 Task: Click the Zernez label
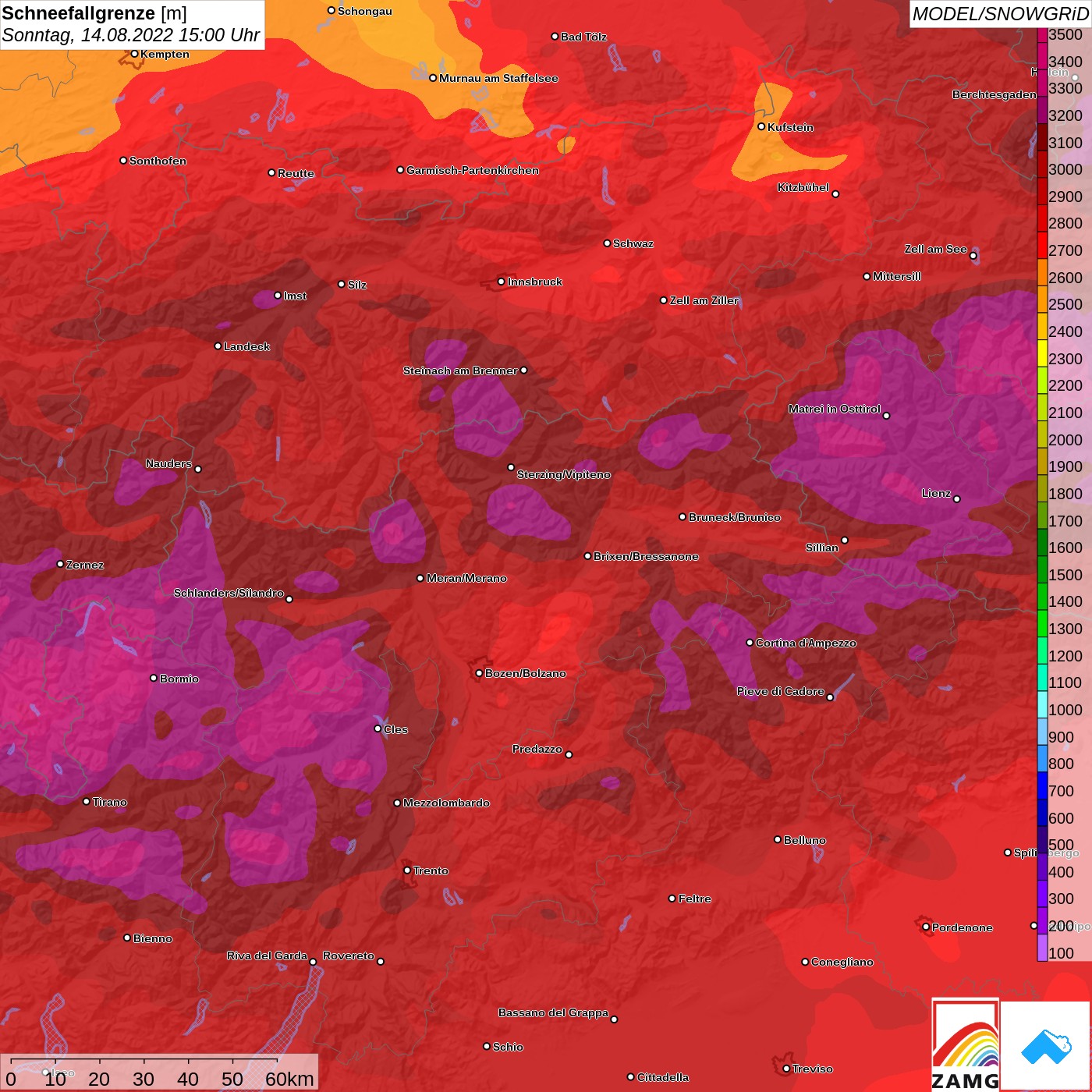click(85, 565)
